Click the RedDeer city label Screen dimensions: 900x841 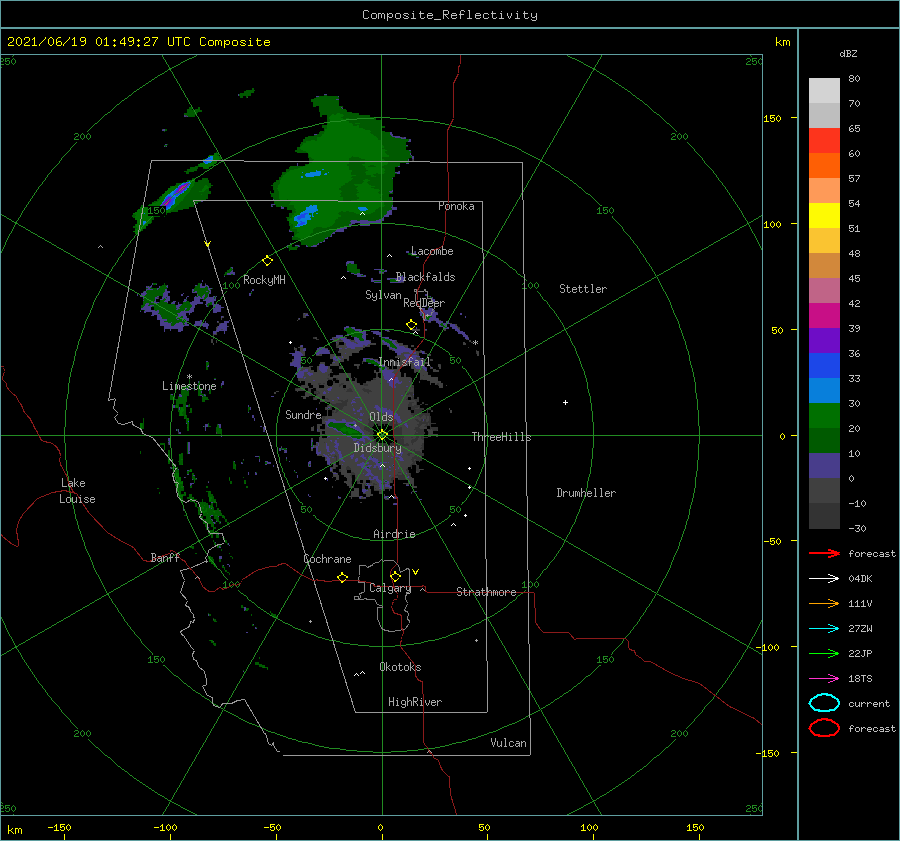click(x=424, y=303)
